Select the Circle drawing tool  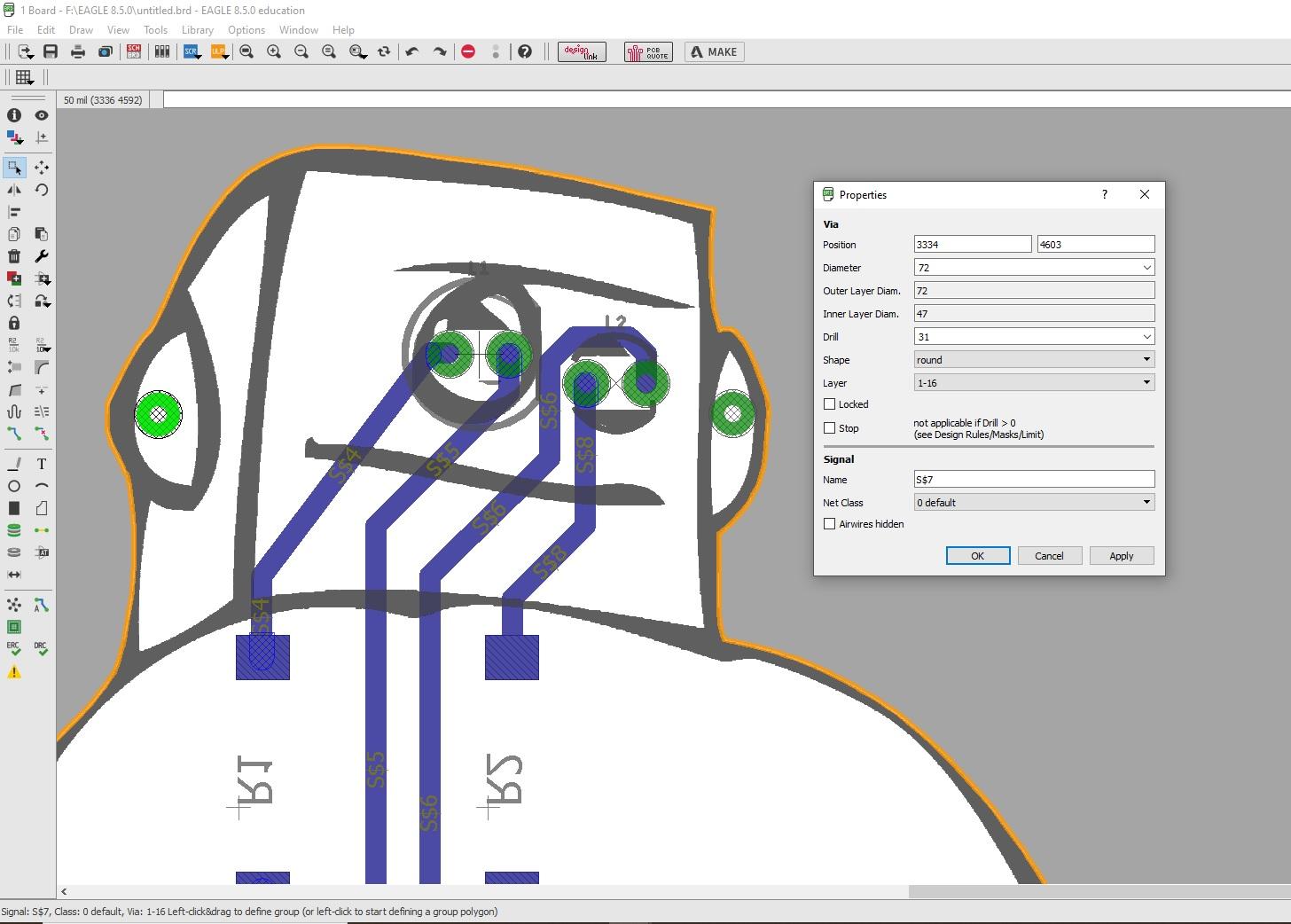coord(14,486)
